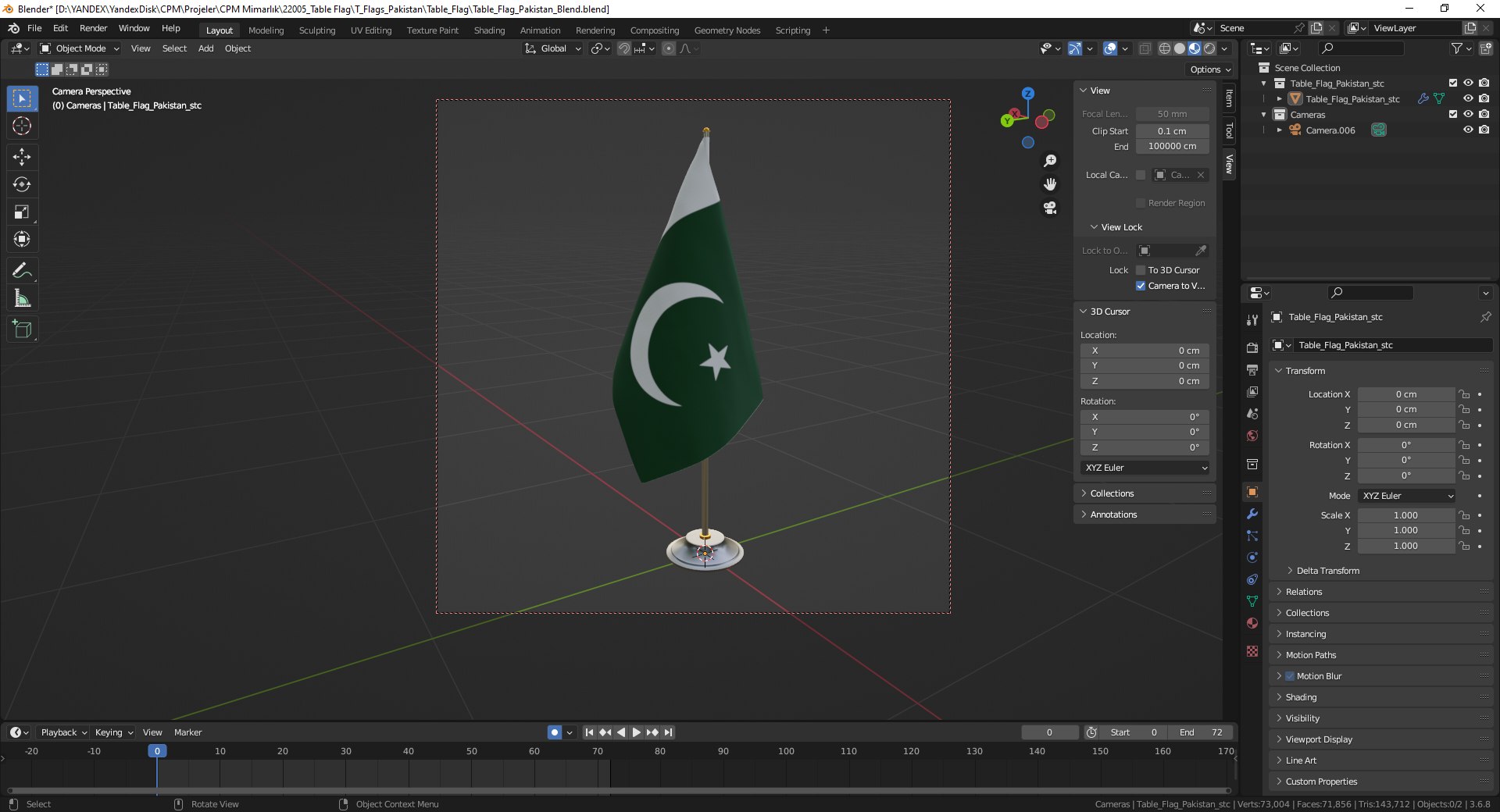This screenshot has width=1500, height=812.
Task: Click the Focal Length 50 mm field
Action: click(1172, 114)
